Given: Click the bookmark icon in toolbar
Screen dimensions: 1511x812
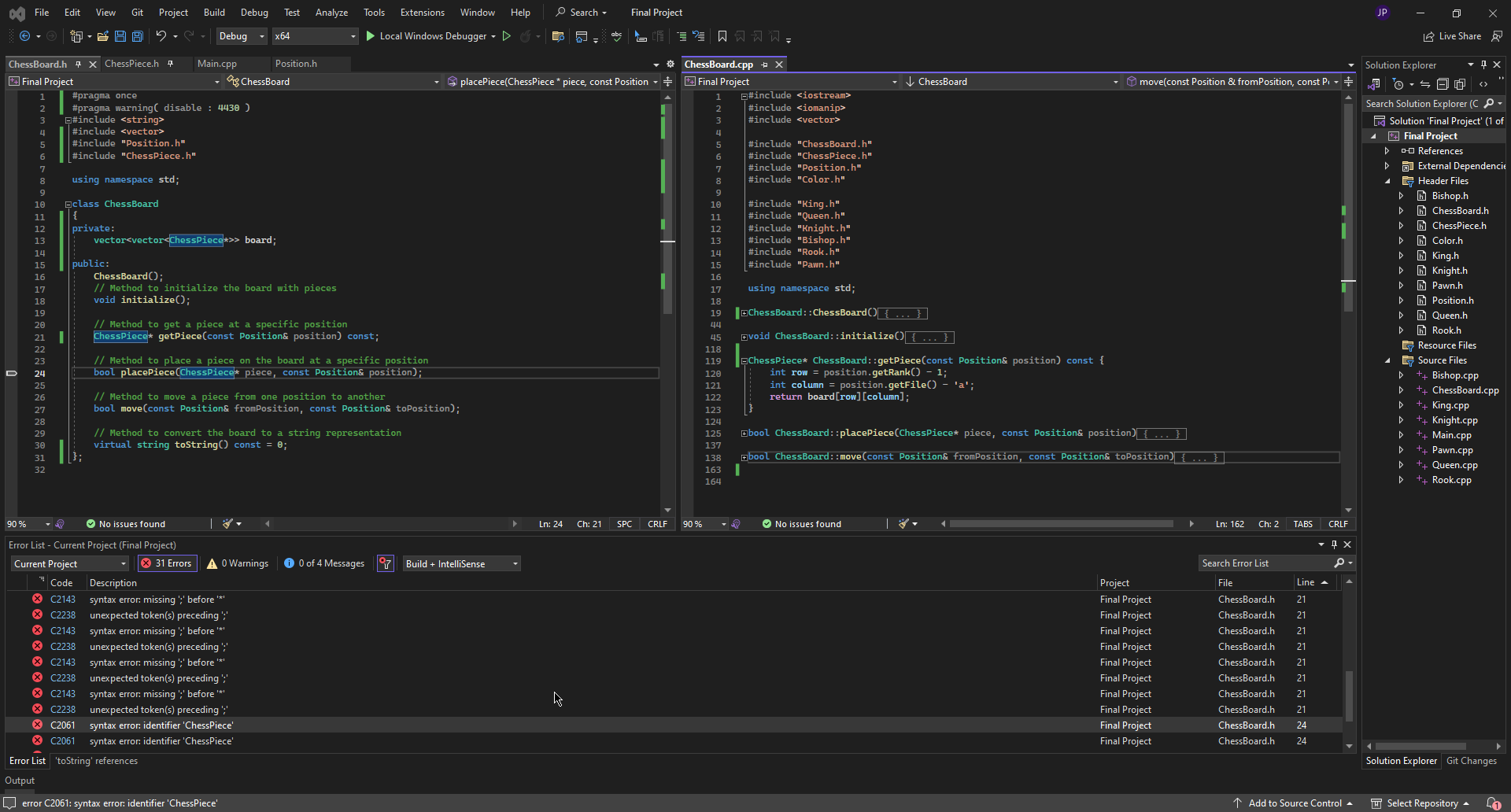Looking at the screenshot, I should pos(722,36).
